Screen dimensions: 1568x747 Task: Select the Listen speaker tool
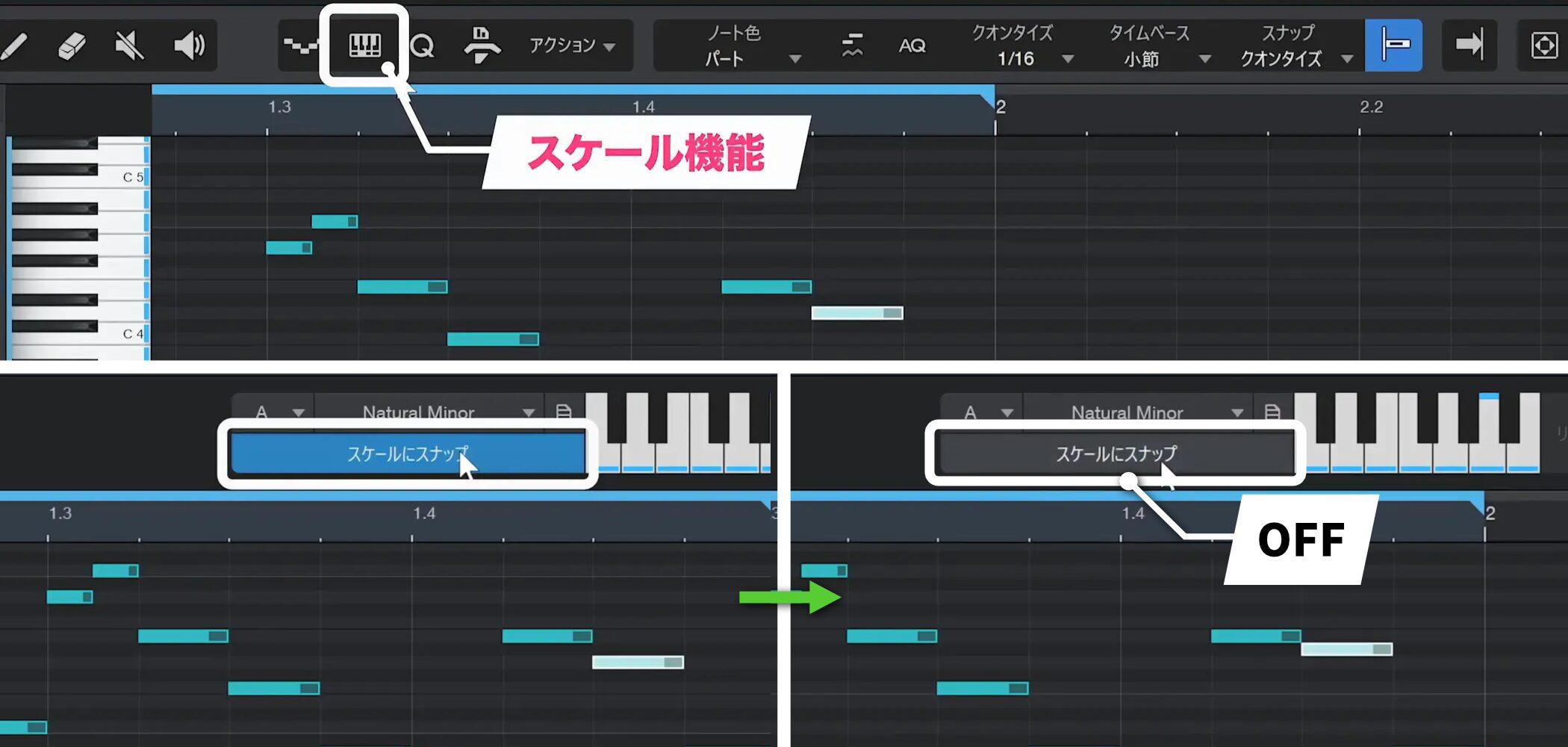[188, 46]
